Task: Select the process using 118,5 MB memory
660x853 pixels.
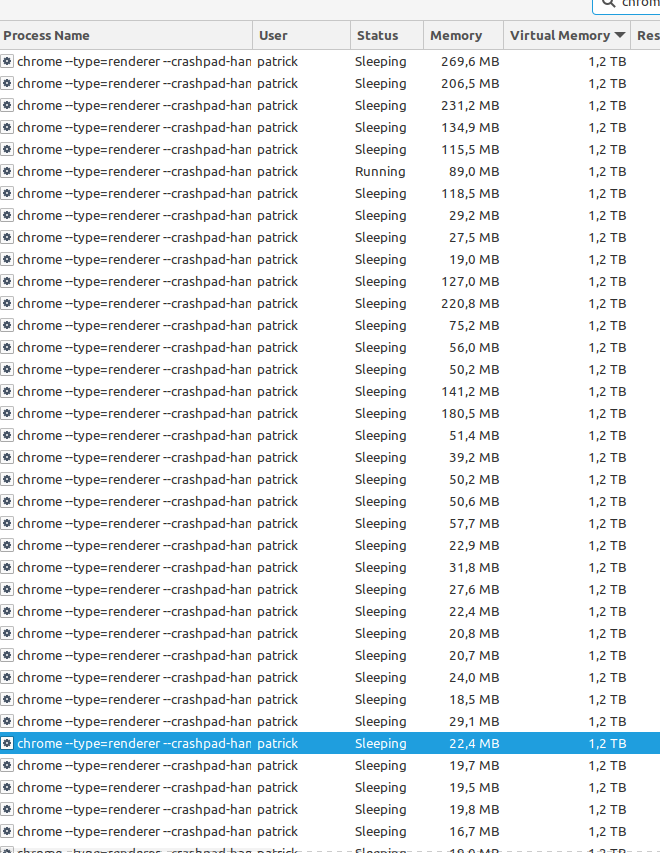Action: [x=330, y=194]
